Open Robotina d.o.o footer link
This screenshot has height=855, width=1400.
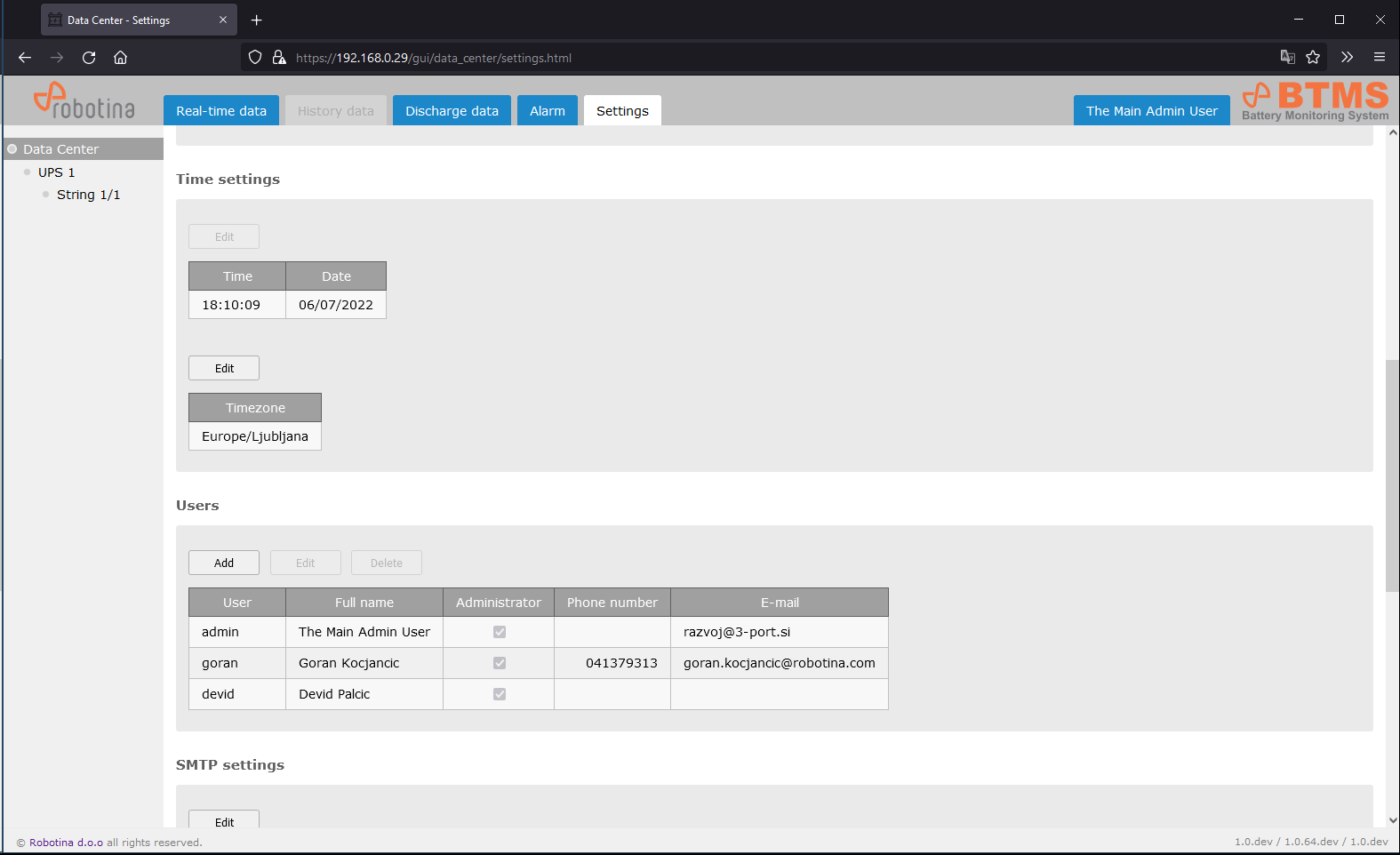point(66,843)
